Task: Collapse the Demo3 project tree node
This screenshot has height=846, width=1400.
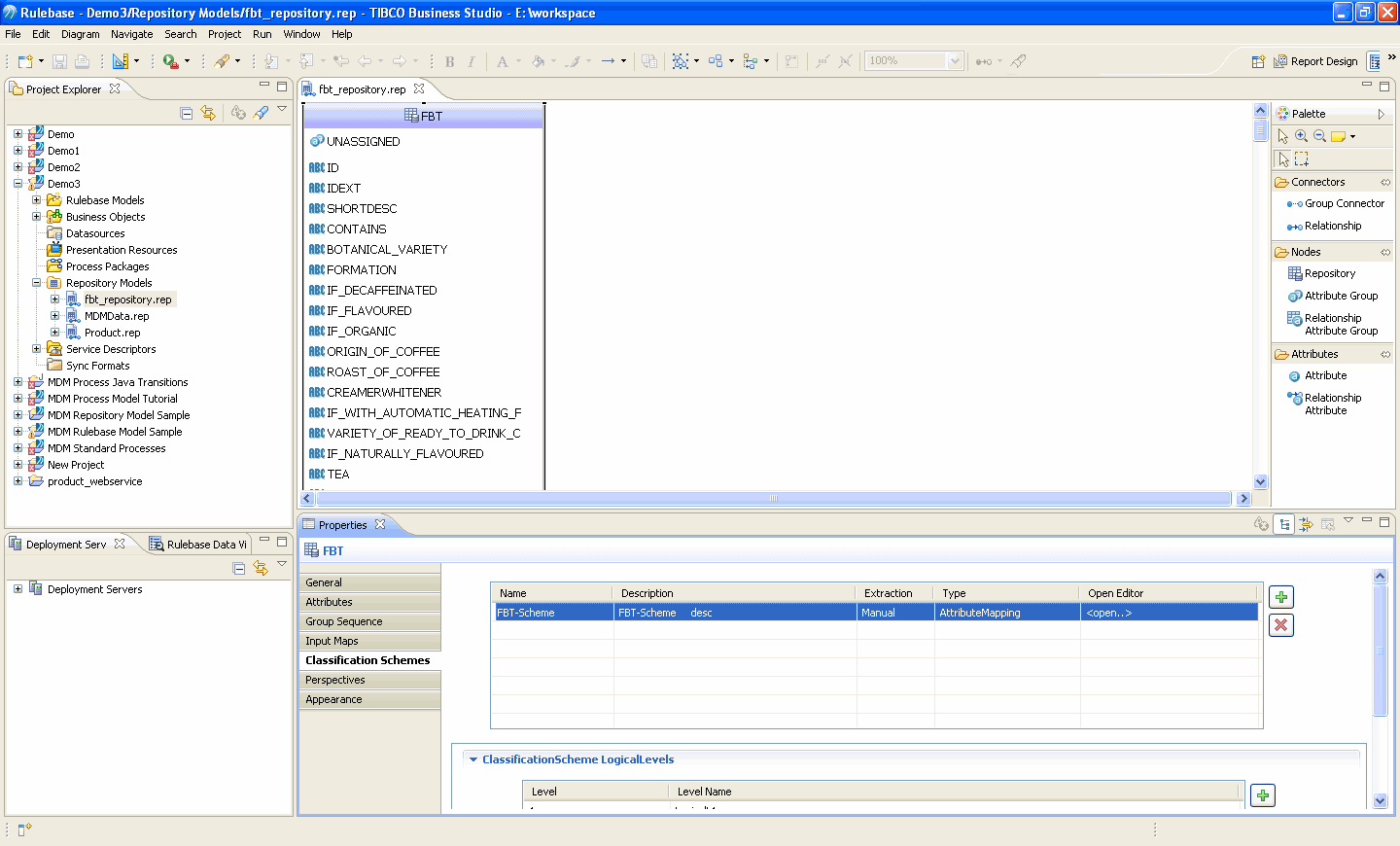Action: pos(17,184)
